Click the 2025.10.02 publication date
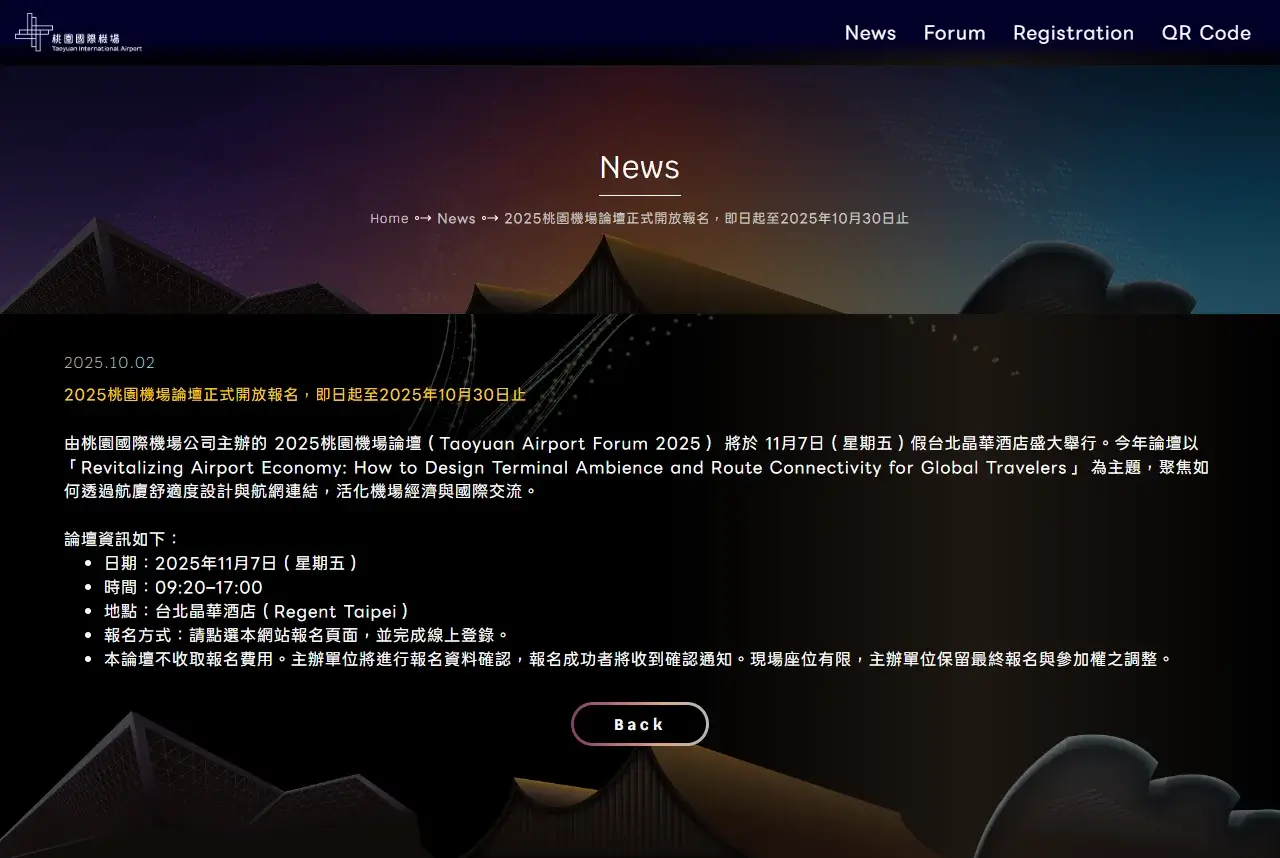The image size is (1280, 858). (109, 363)
